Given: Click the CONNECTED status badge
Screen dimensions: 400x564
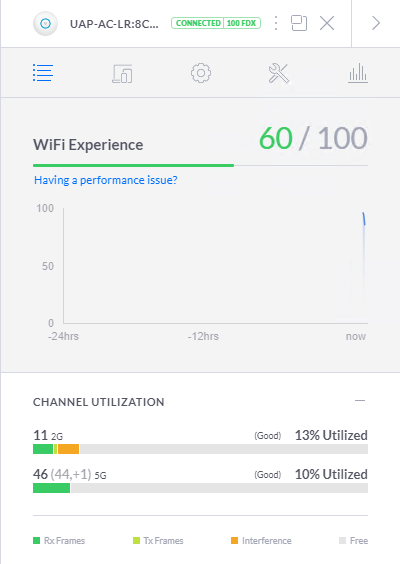Looking at the screenshot, I should tap(198, 23).
